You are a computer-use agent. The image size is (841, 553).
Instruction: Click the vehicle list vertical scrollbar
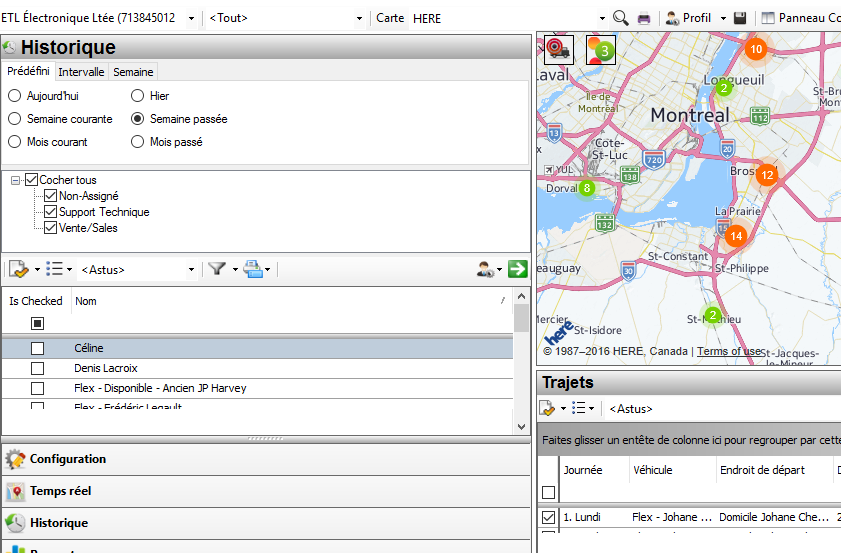(x=521, y=360)
